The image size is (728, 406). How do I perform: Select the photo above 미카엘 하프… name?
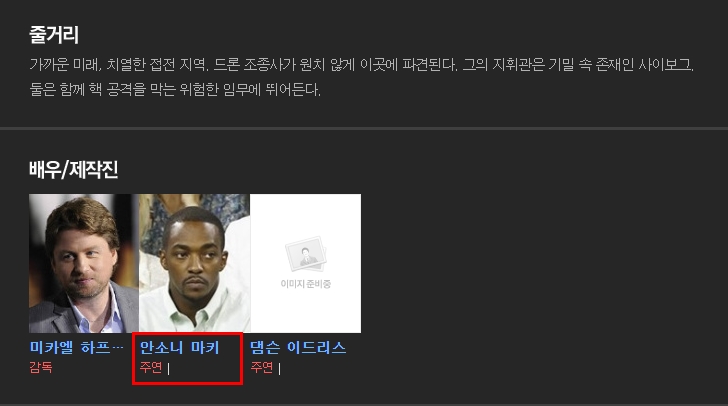pos(84,263)
